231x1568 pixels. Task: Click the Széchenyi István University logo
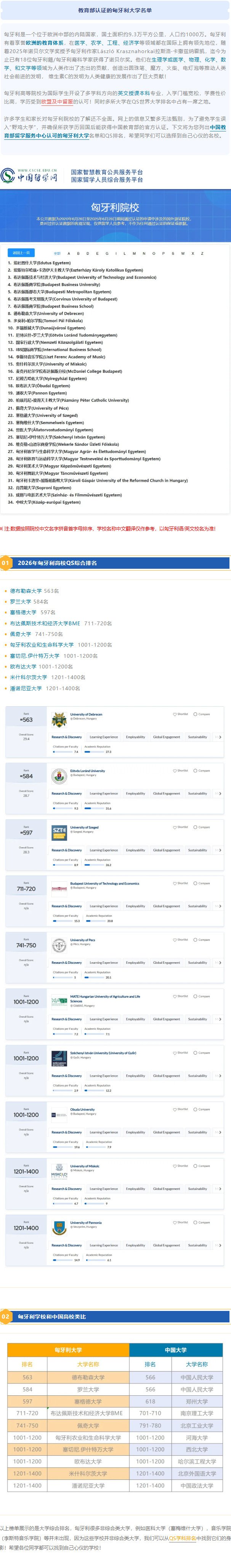[x=59, y=1058]
